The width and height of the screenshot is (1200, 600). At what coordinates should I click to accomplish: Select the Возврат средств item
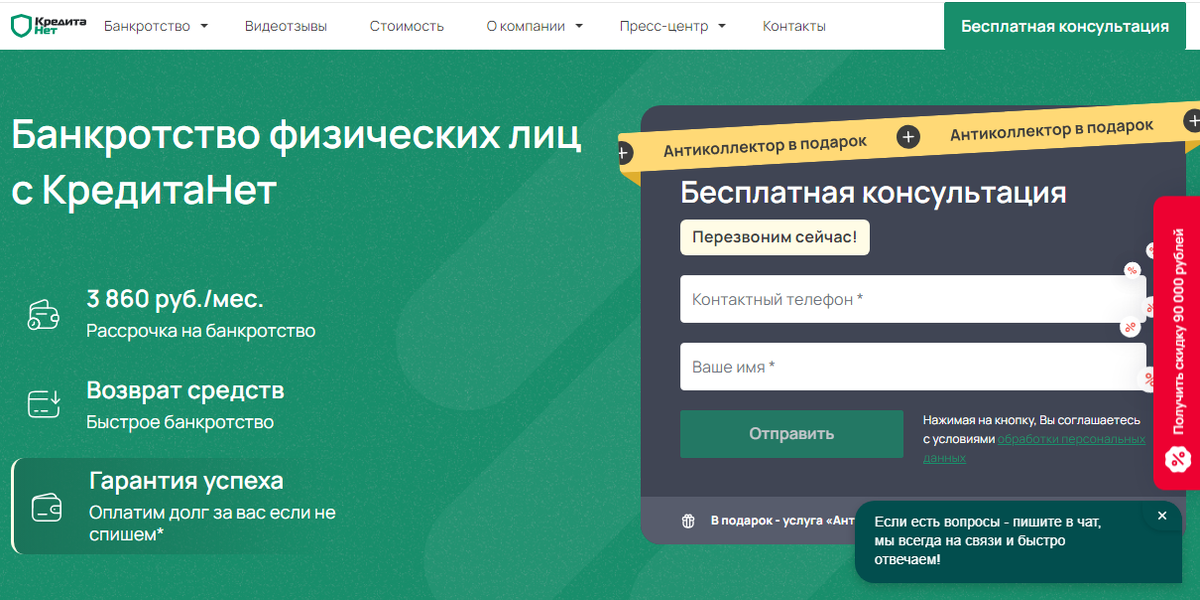click(155, 404)
